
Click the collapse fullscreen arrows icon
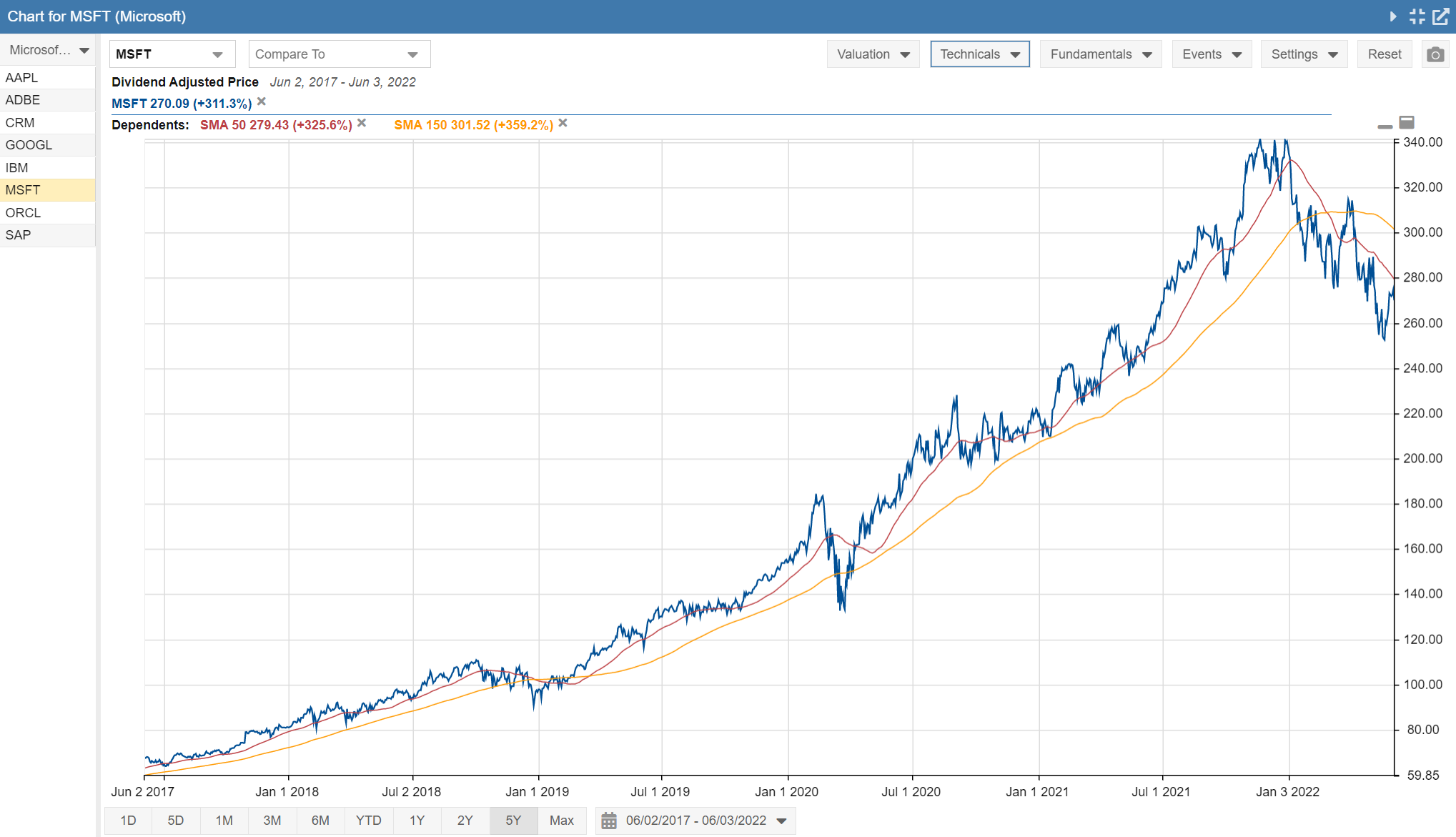pyautogui.click(x=1417, y=16)
